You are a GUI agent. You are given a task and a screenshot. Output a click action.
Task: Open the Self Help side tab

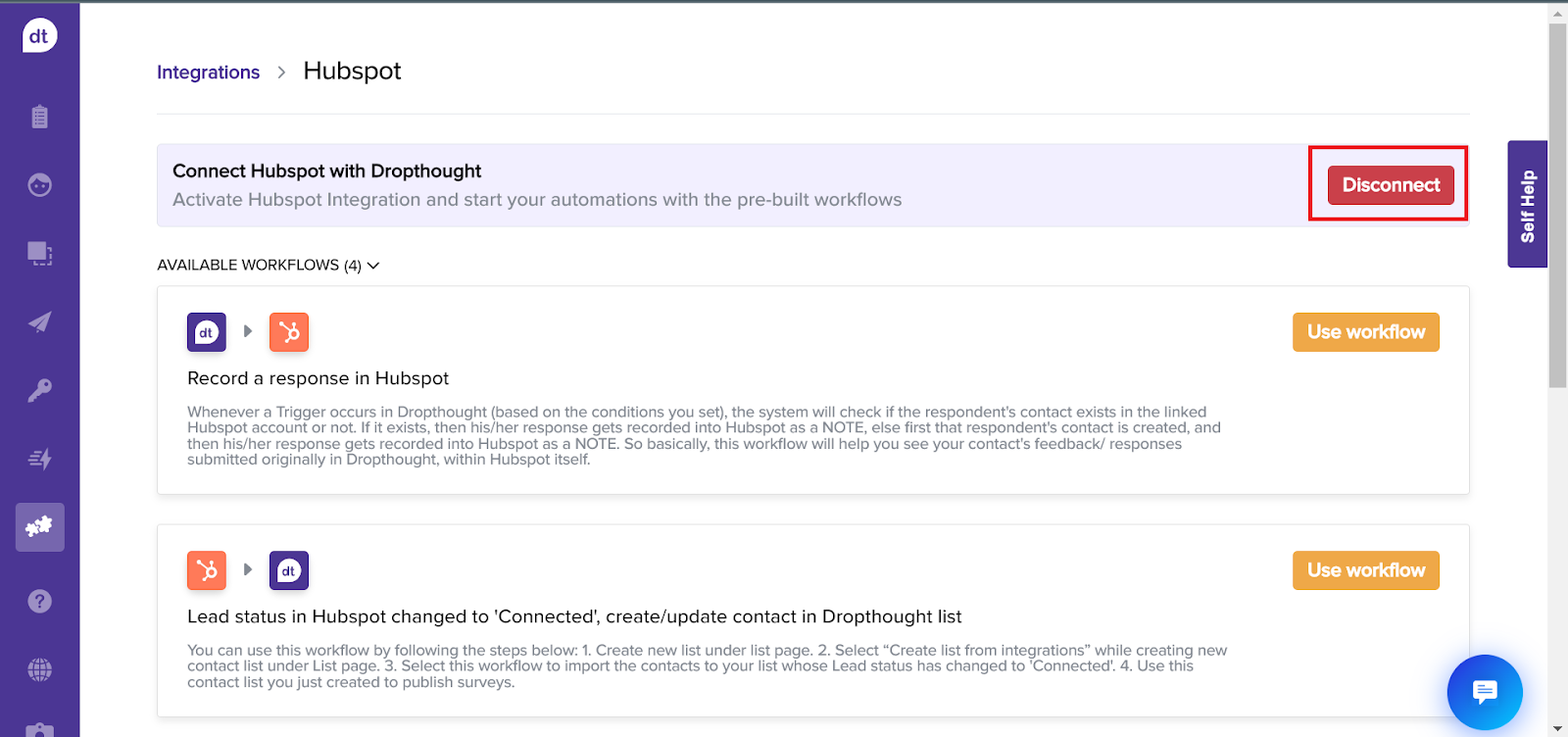1527,204
